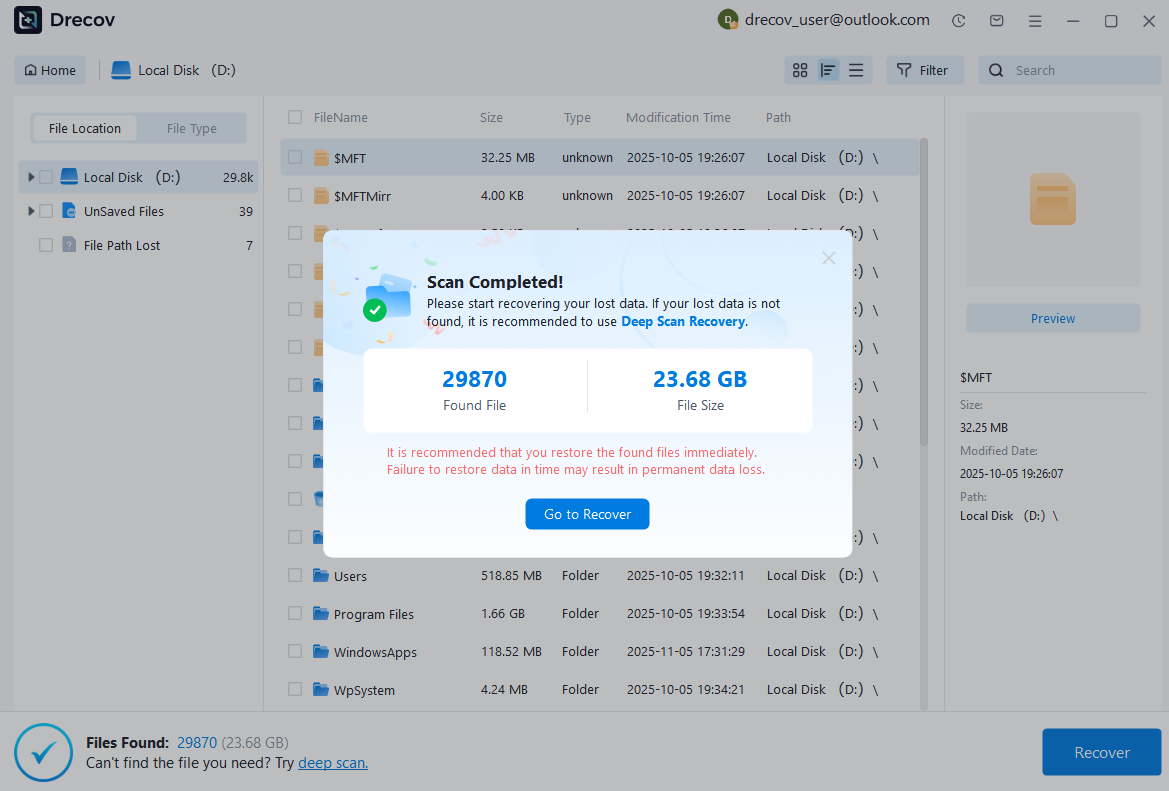The width and height of the screenshot is (1169, 791).
Task: Check the Local Disk (D:) checkbox in sidebar
Action: (44, 176)
